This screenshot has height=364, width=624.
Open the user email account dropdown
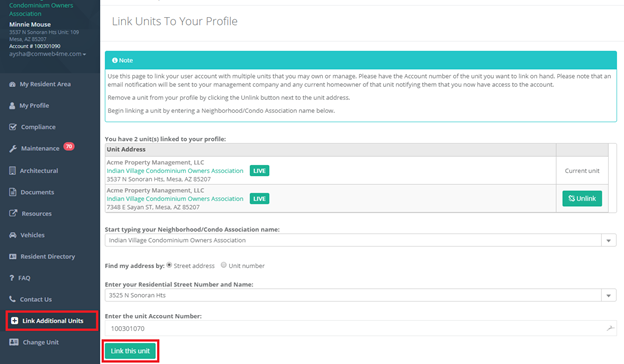[x=47, y=54]
